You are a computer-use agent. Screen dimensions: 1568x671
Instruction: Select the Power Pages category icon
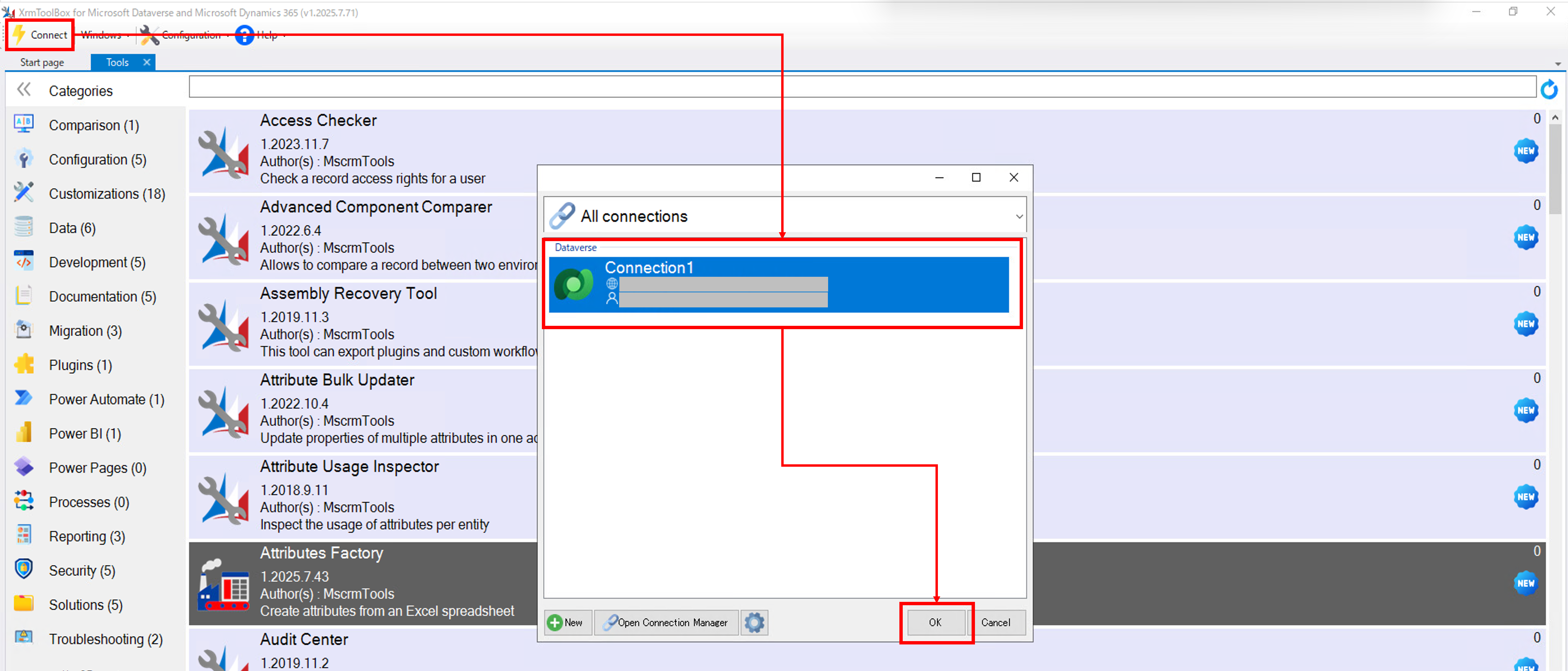tap(24, 466)
